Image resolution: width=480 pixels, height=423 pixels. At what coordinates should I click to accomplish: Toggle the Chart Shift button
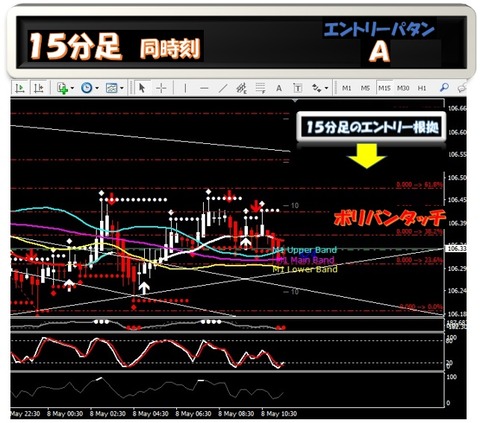(39, 88)
